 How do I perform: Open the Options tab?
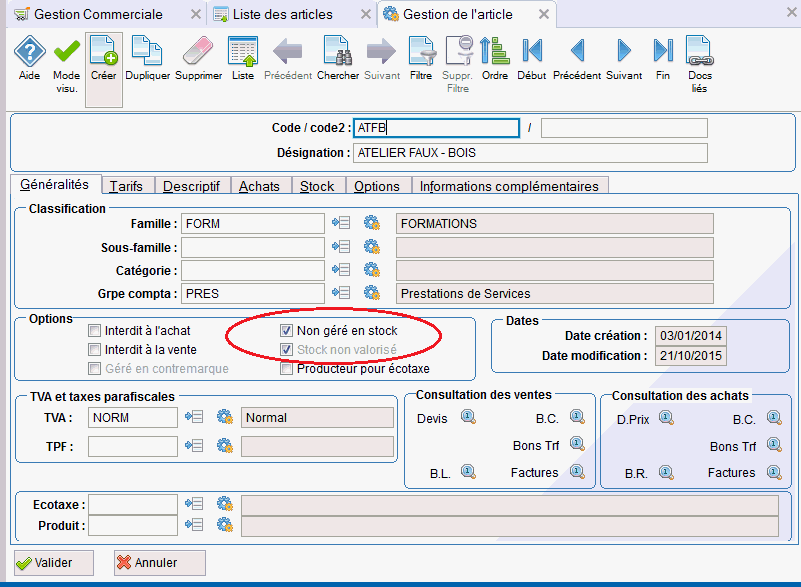click(377, 186)
